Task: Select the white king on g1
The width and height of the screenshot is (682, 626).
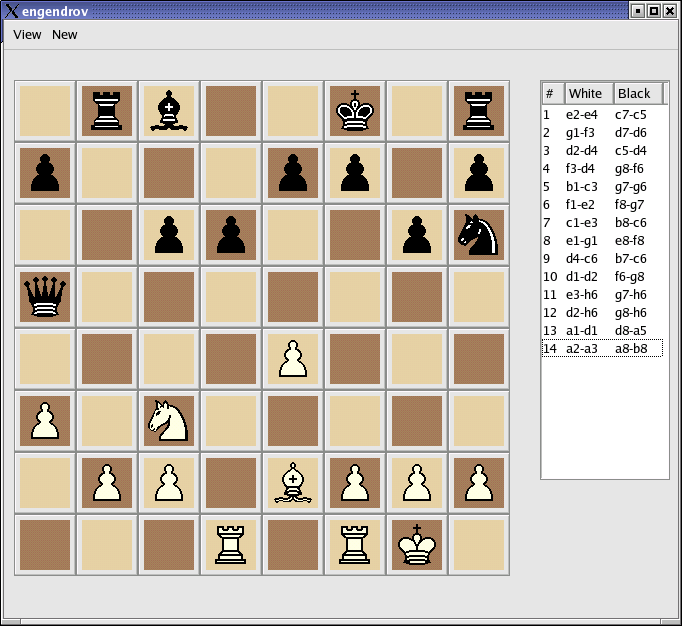Action: pyautogui.click(x=417, y=545)
